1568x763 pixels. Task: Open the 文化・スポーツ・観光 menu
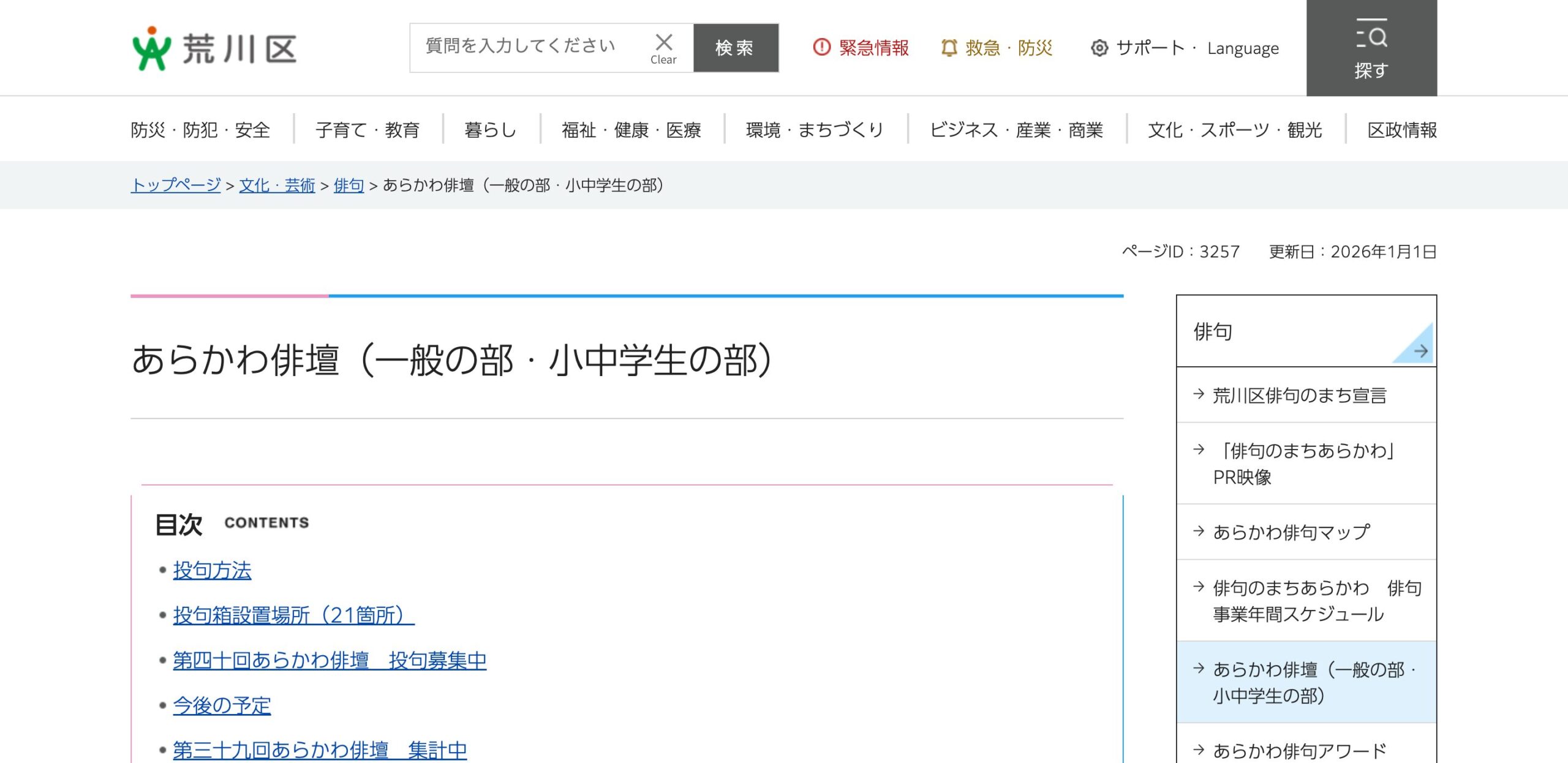pyautogui.click(x=1235, y=130)
